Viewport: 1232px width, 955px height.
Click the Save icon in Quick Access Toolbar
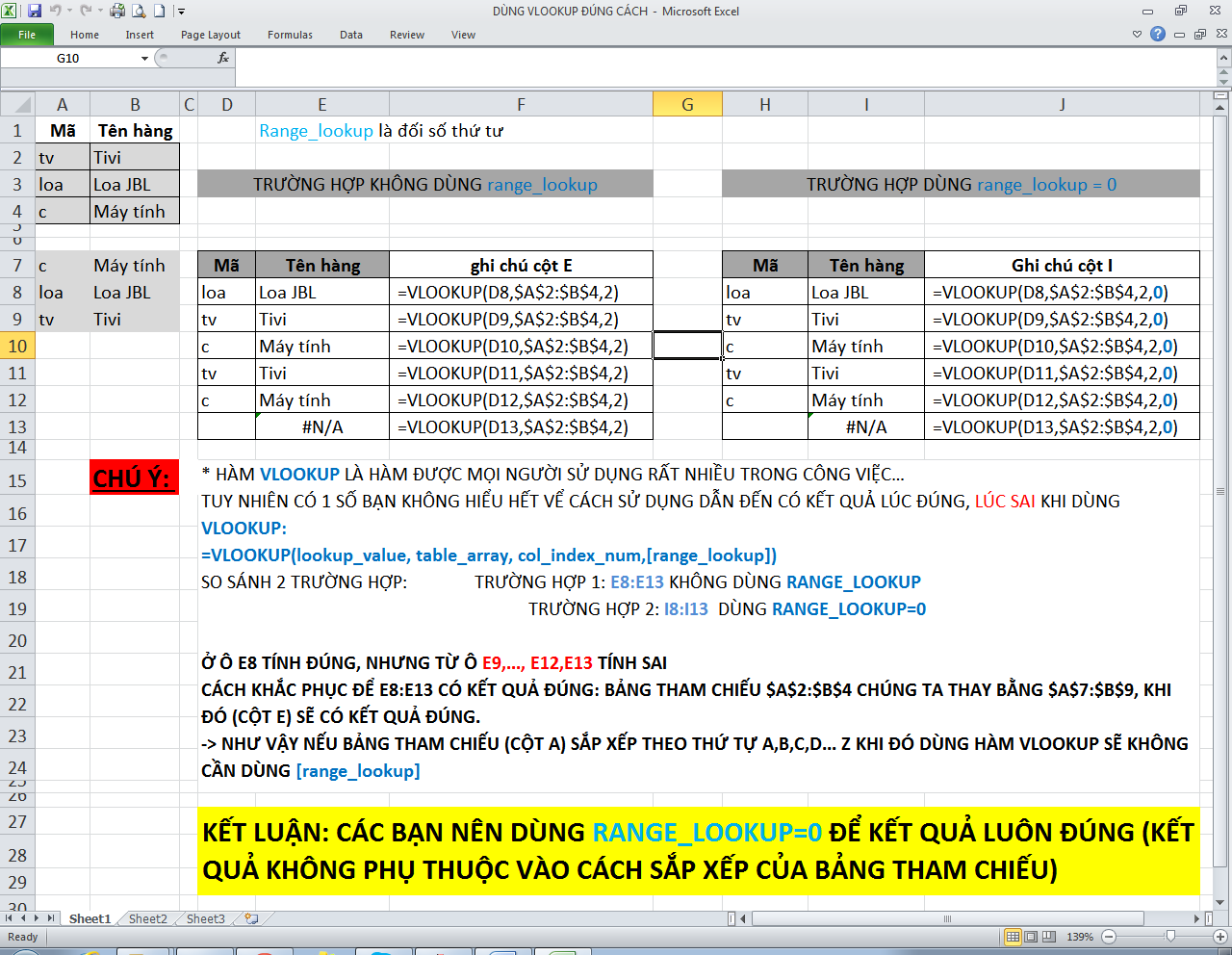[x=35, y=12]
